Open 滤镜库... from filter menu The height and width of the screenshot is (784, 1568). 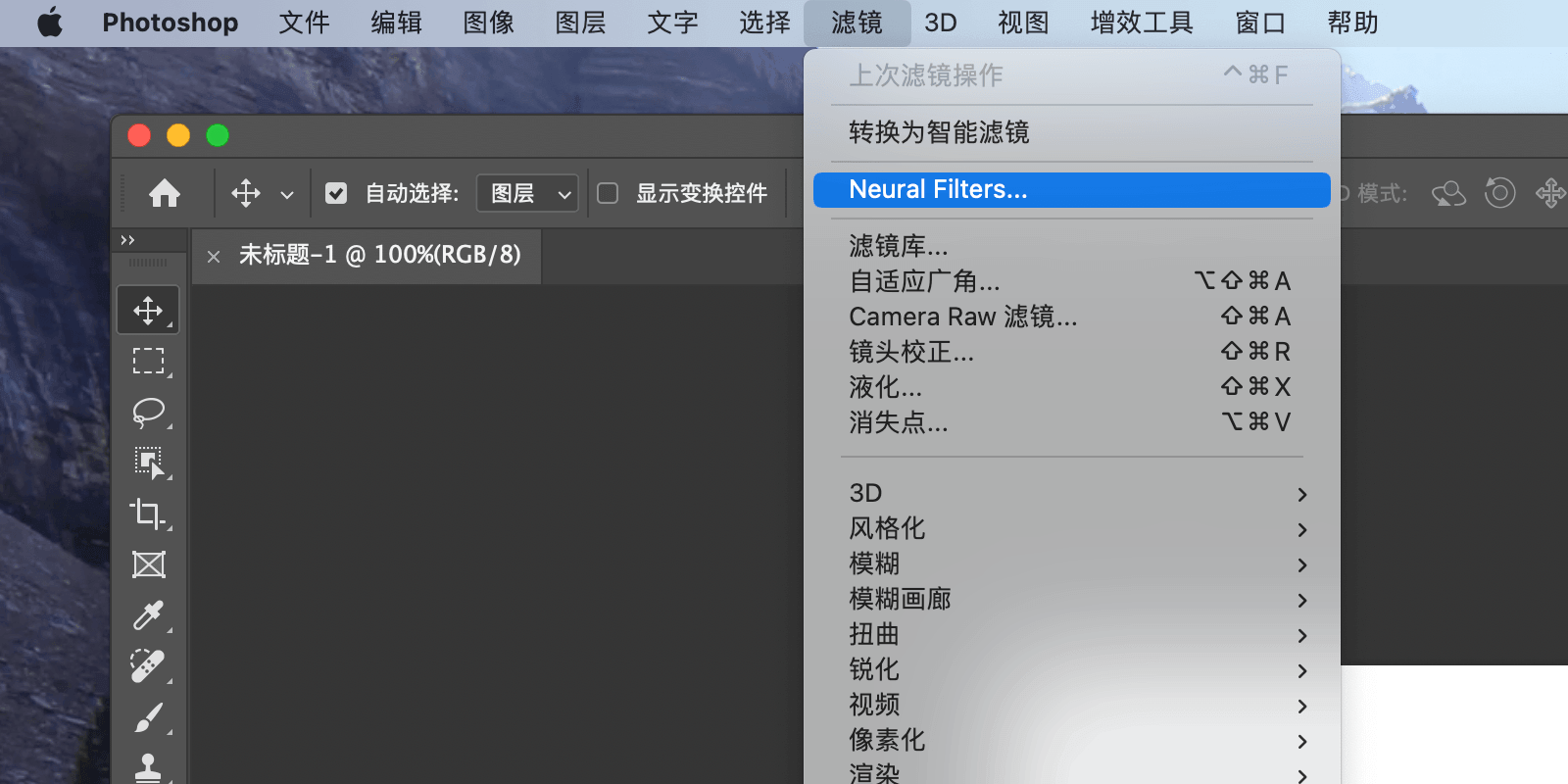coord(1072,246)
